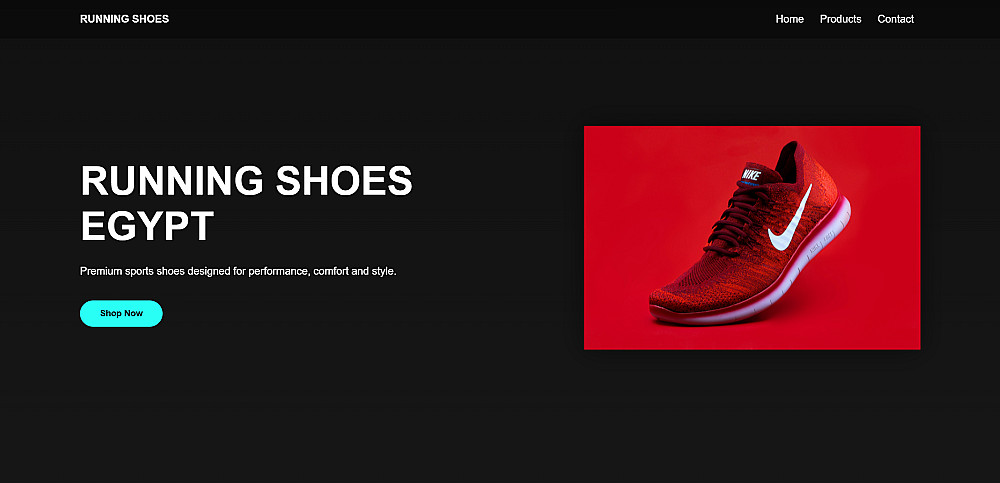Click the cyan Shop Now button
1000x483 pixels.
pyautogui.click(x=121, y=313)
